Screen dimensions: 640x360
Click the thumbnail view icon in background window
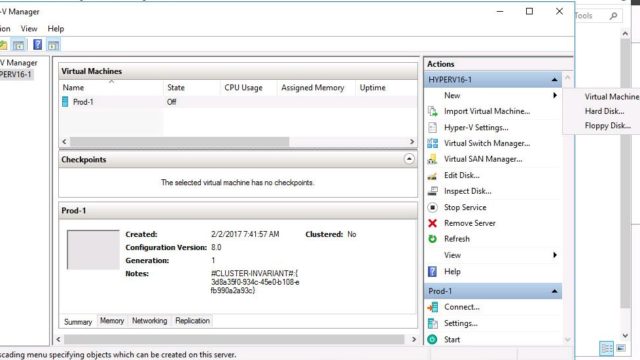[x=621, y=348]
